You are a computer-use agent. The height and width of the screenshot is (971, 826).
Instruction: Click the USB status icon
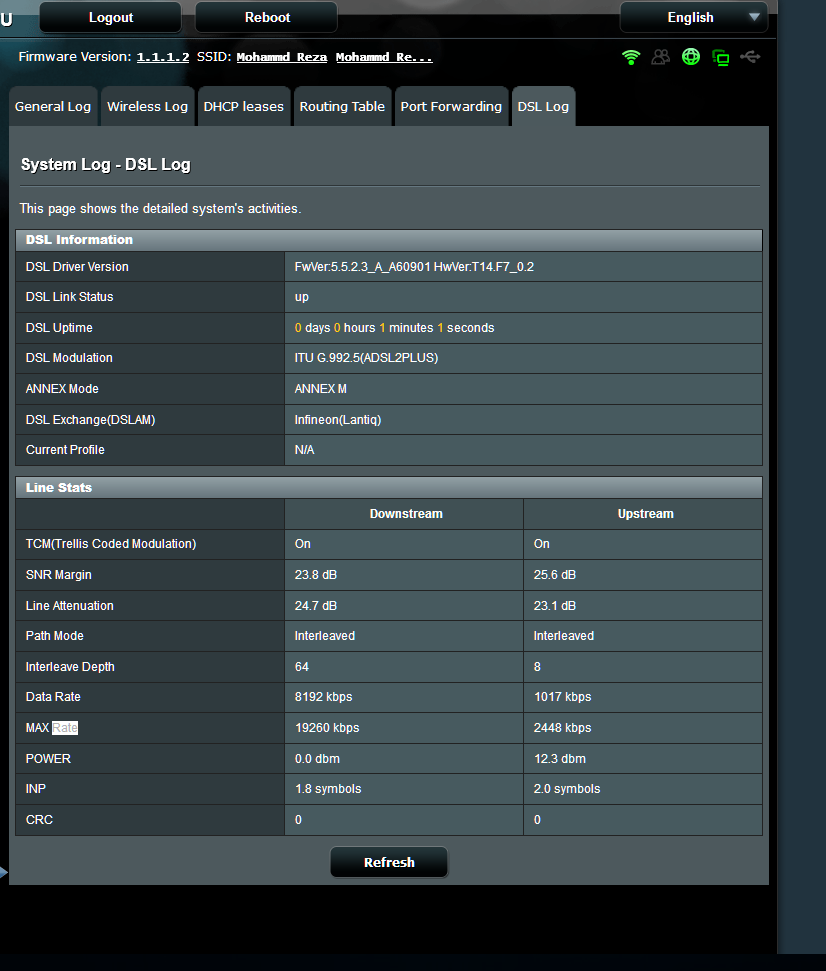click(750, 57)
